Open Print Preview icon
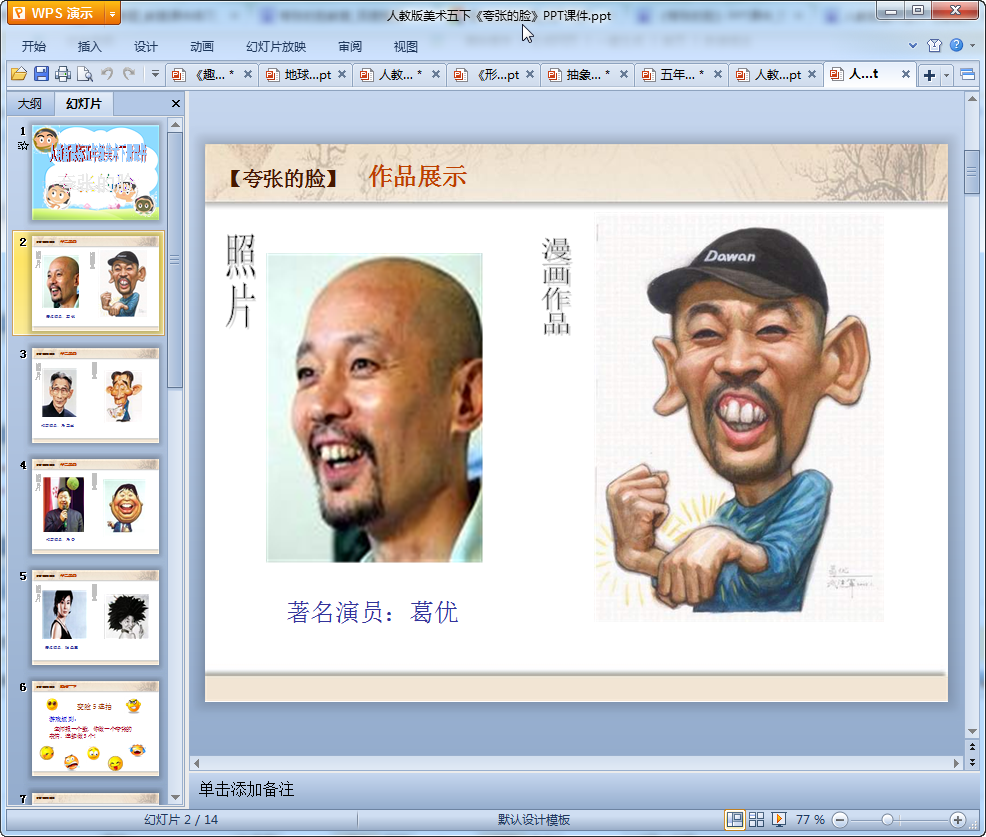Image resolution: width=986 pixels, height=837 pixels. coord(85,74)
